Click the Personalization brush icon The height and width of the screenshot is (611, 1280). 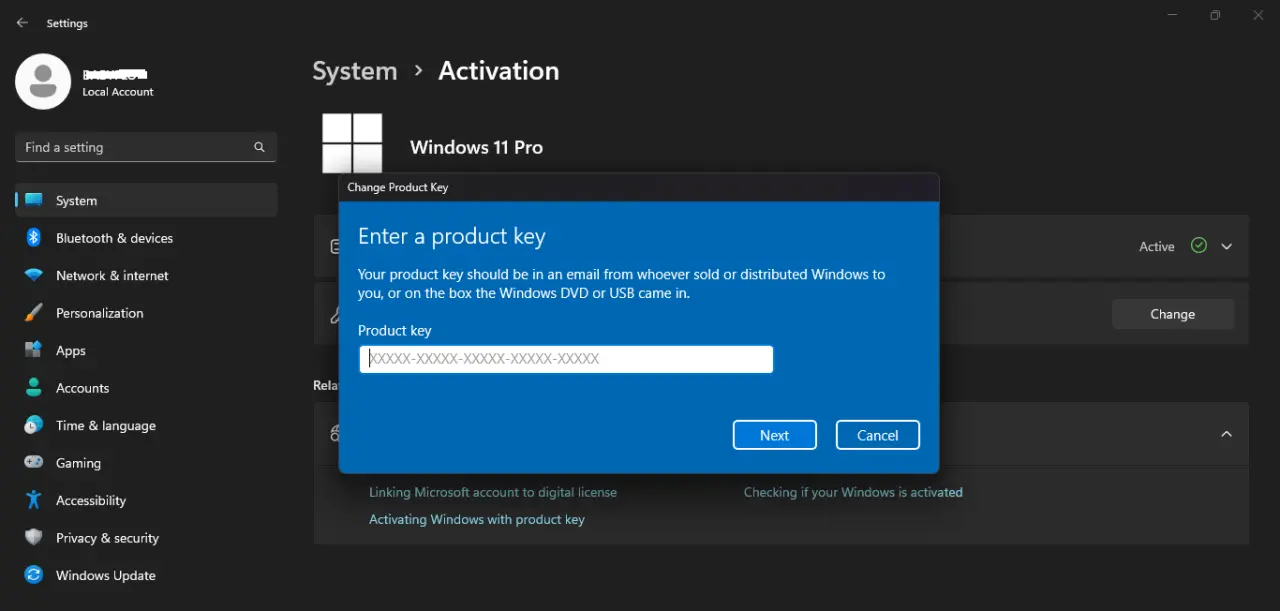tap(34, 313)
